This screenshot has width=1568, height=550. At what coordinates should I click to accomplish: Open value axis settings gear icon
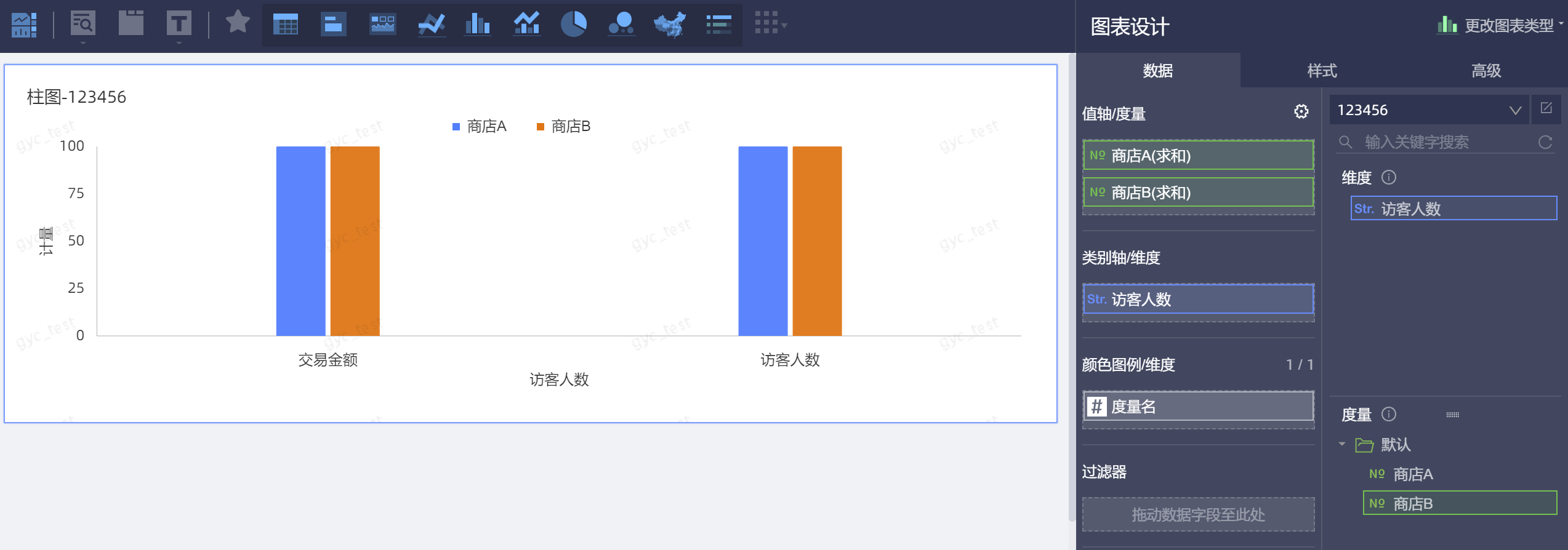pyautogui.click(x=1301, y=112)
